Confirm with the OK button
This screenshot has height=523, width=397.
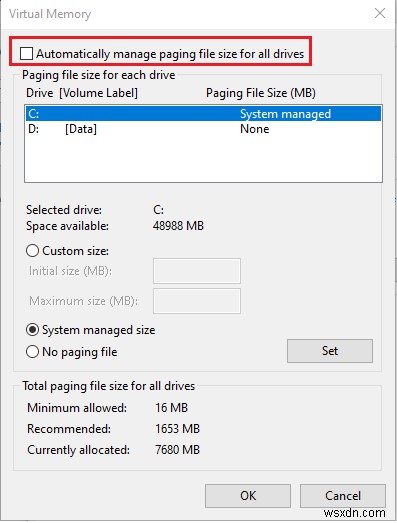(248, 496)
